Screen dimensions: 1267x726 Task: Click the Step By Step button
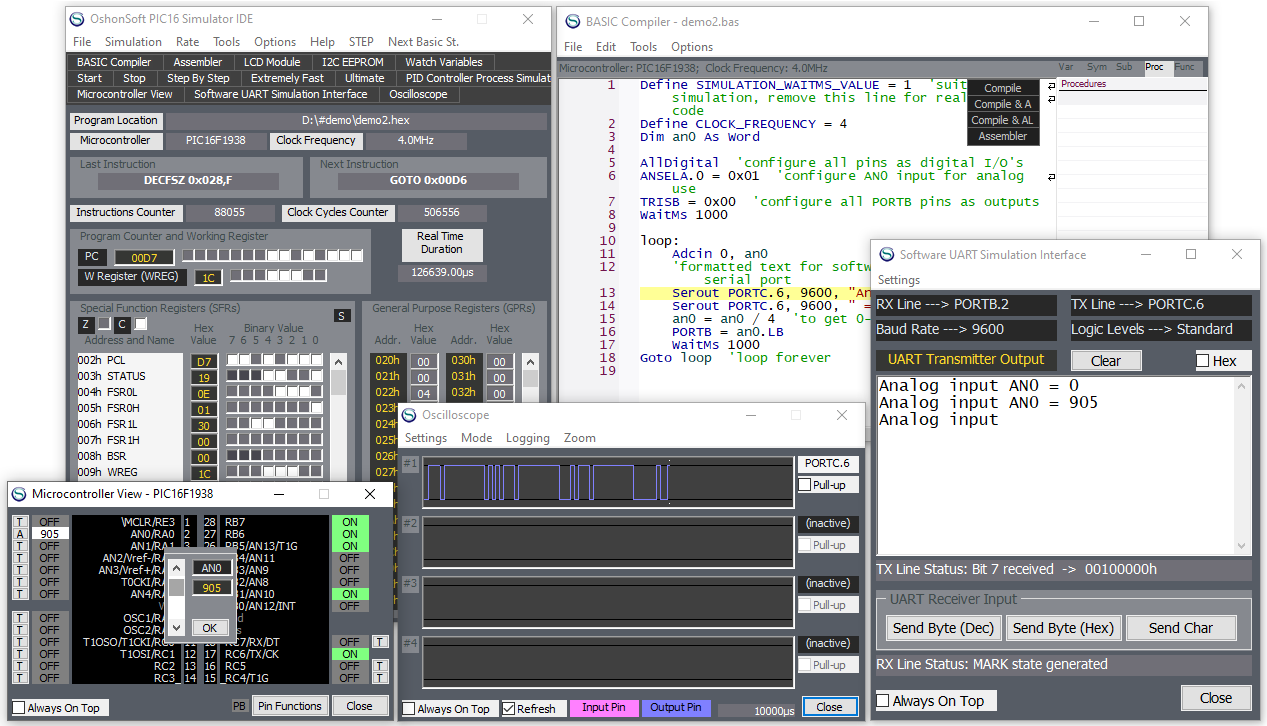(198, 78)
